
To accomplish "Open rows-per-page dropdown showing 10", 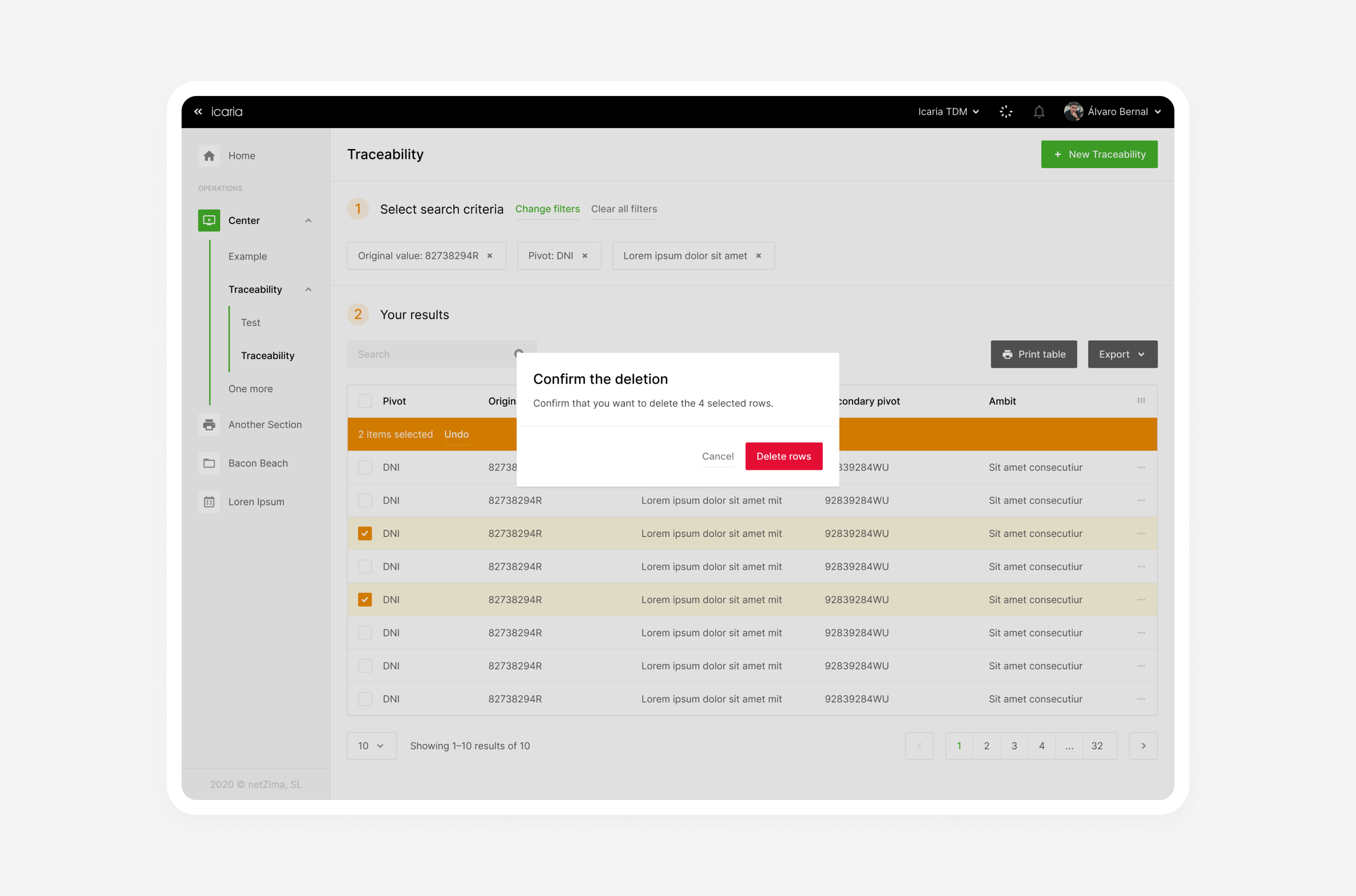I will [x=371, y=746].
